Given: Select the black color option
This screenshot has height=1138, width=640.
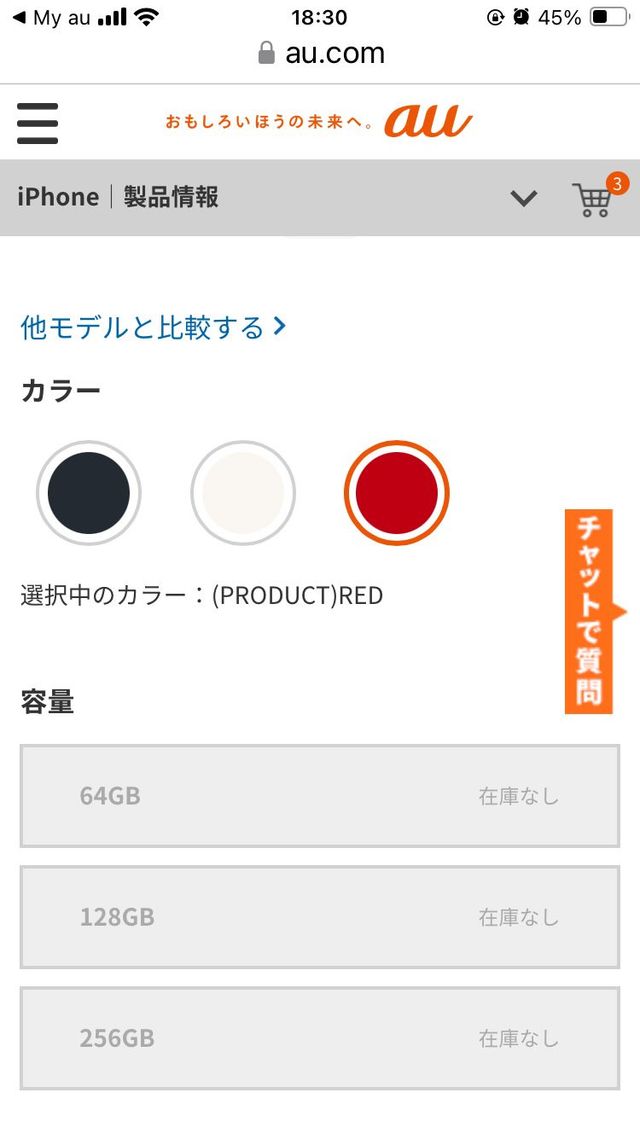Looking at the screenshot, I should (x=89, y=493).
